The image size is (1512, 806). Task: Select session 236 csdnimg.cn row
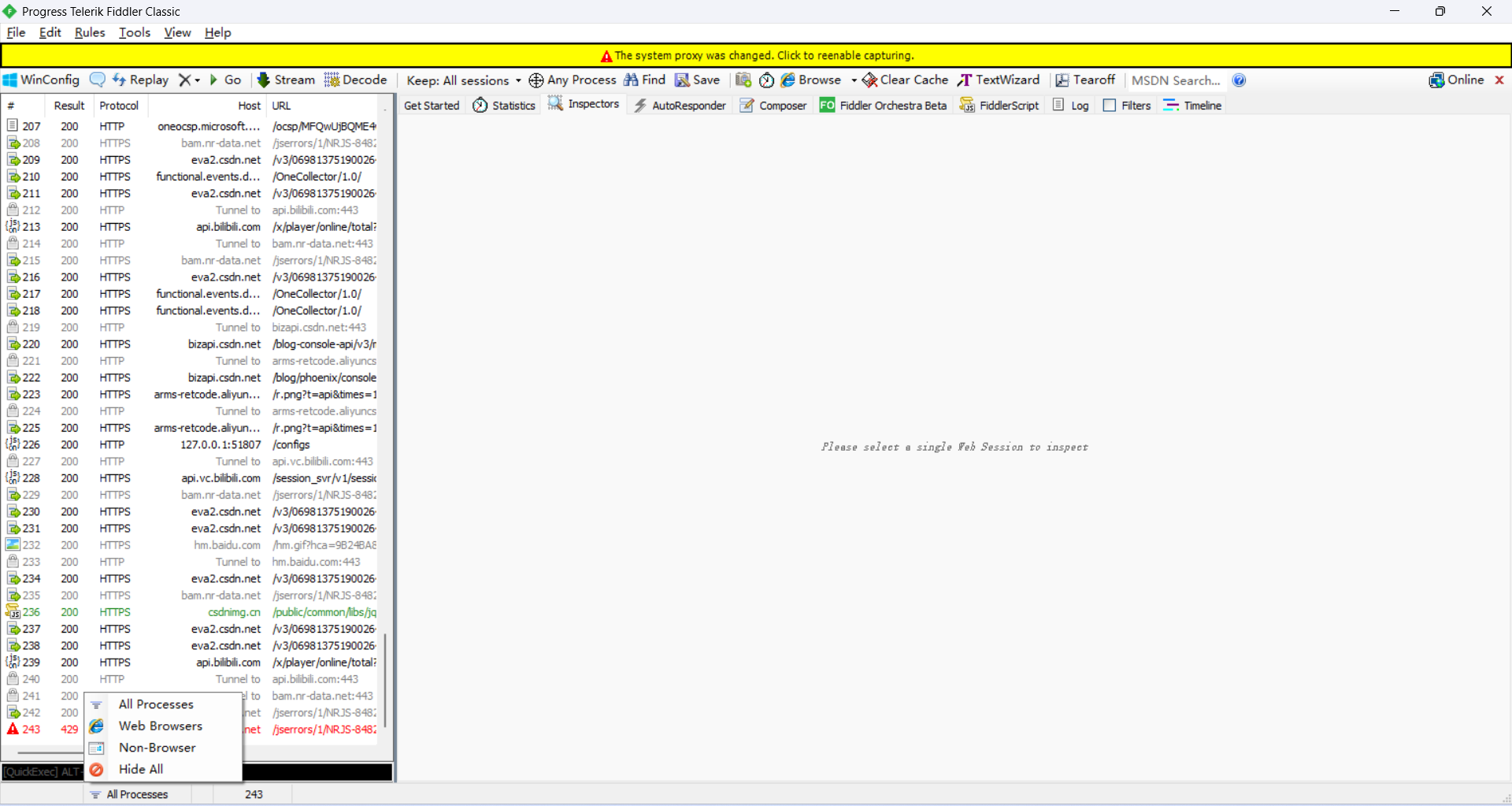pos(191,612)
